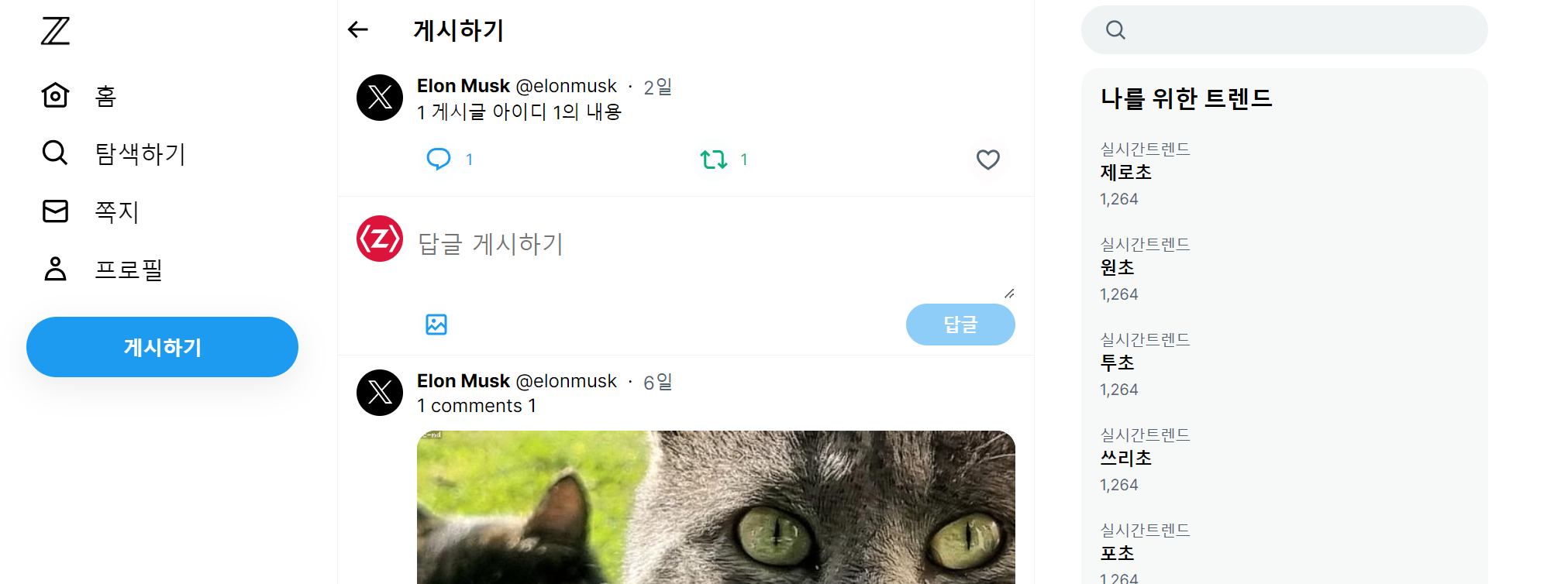Click the blue 게시하기 button

coord(162,347)
